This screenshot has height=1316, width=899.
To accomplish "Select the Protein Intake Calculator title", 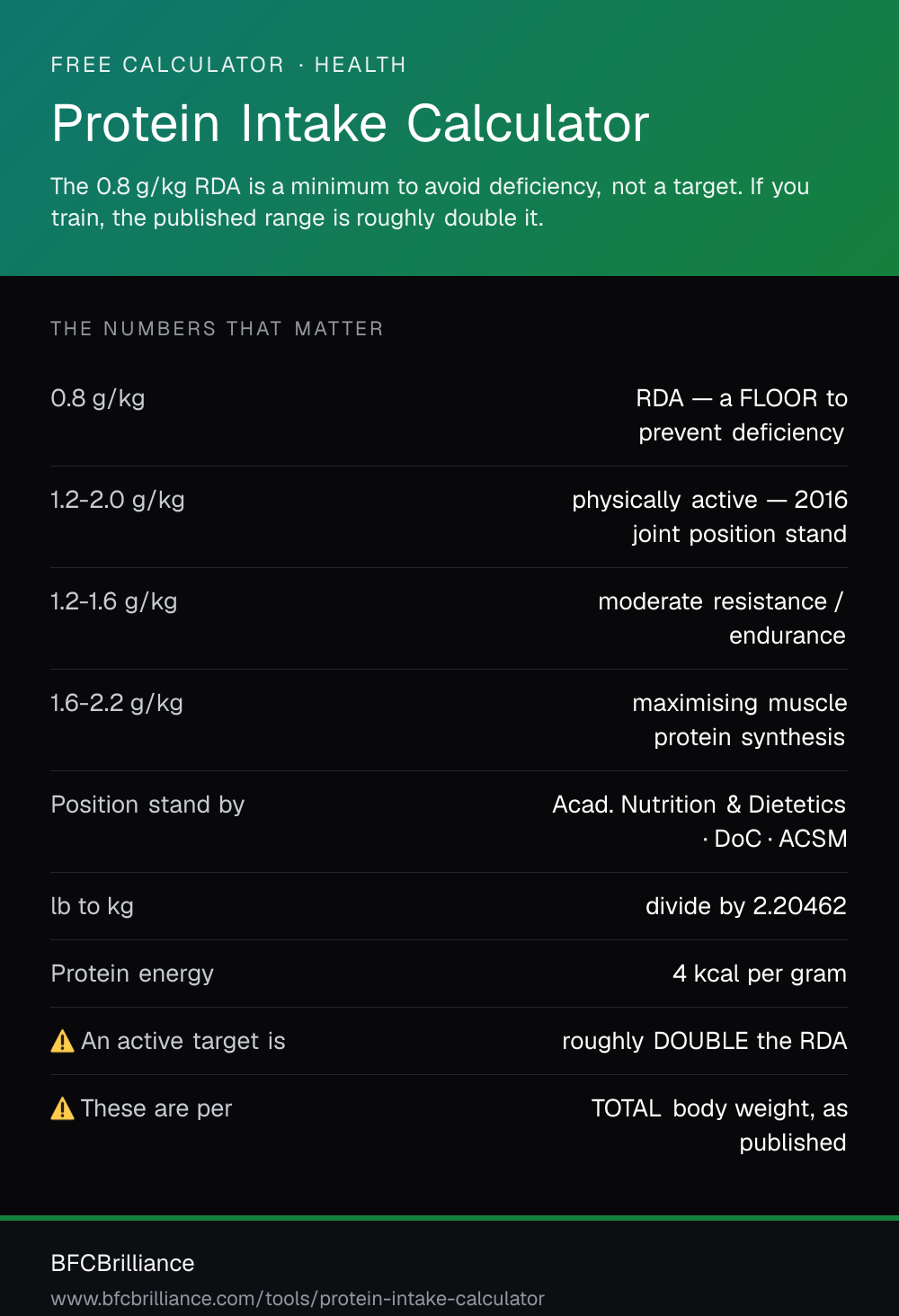I will point(350,123).
